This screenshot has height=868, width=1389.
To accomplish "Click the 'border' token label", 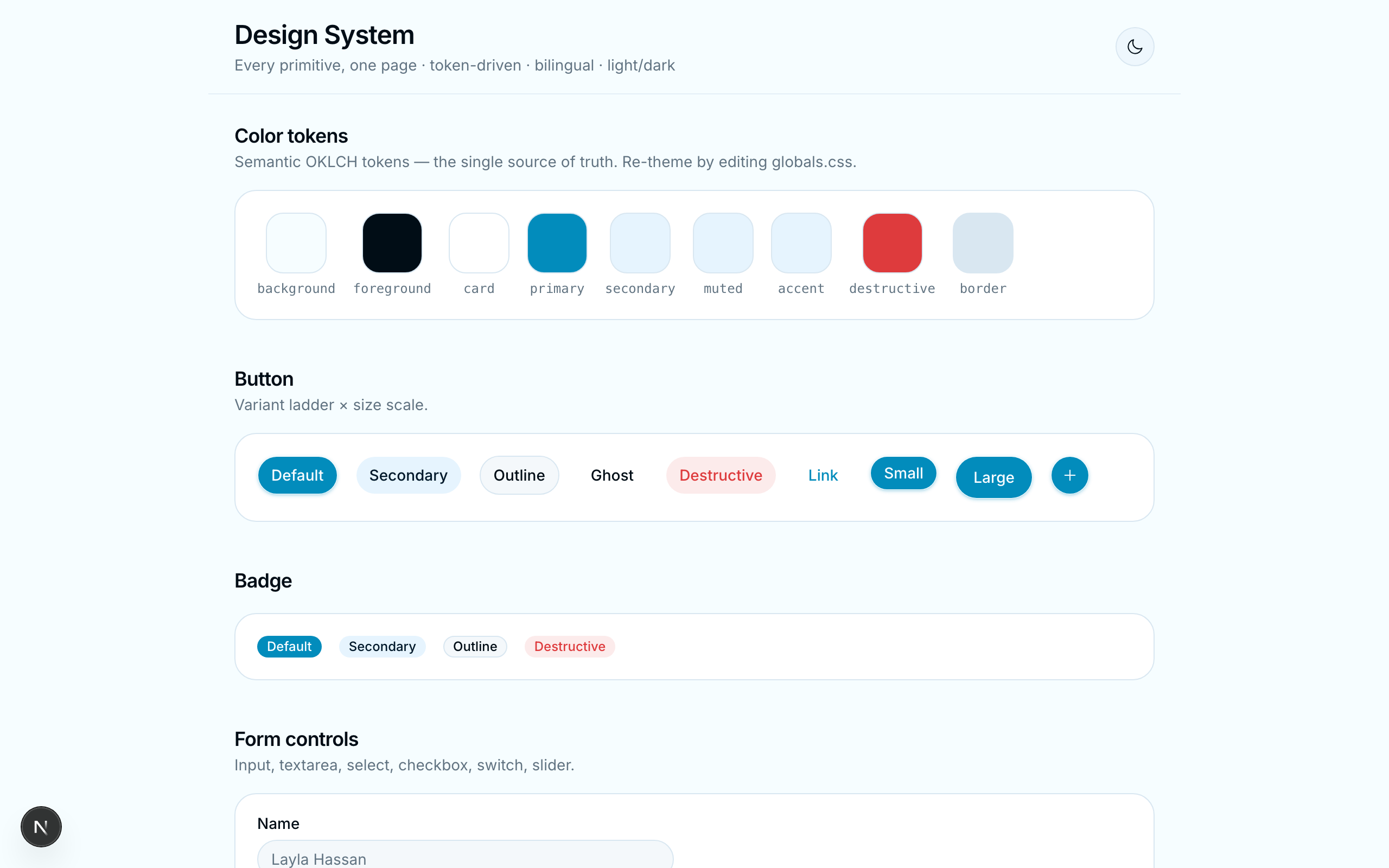I will [983, 289].
